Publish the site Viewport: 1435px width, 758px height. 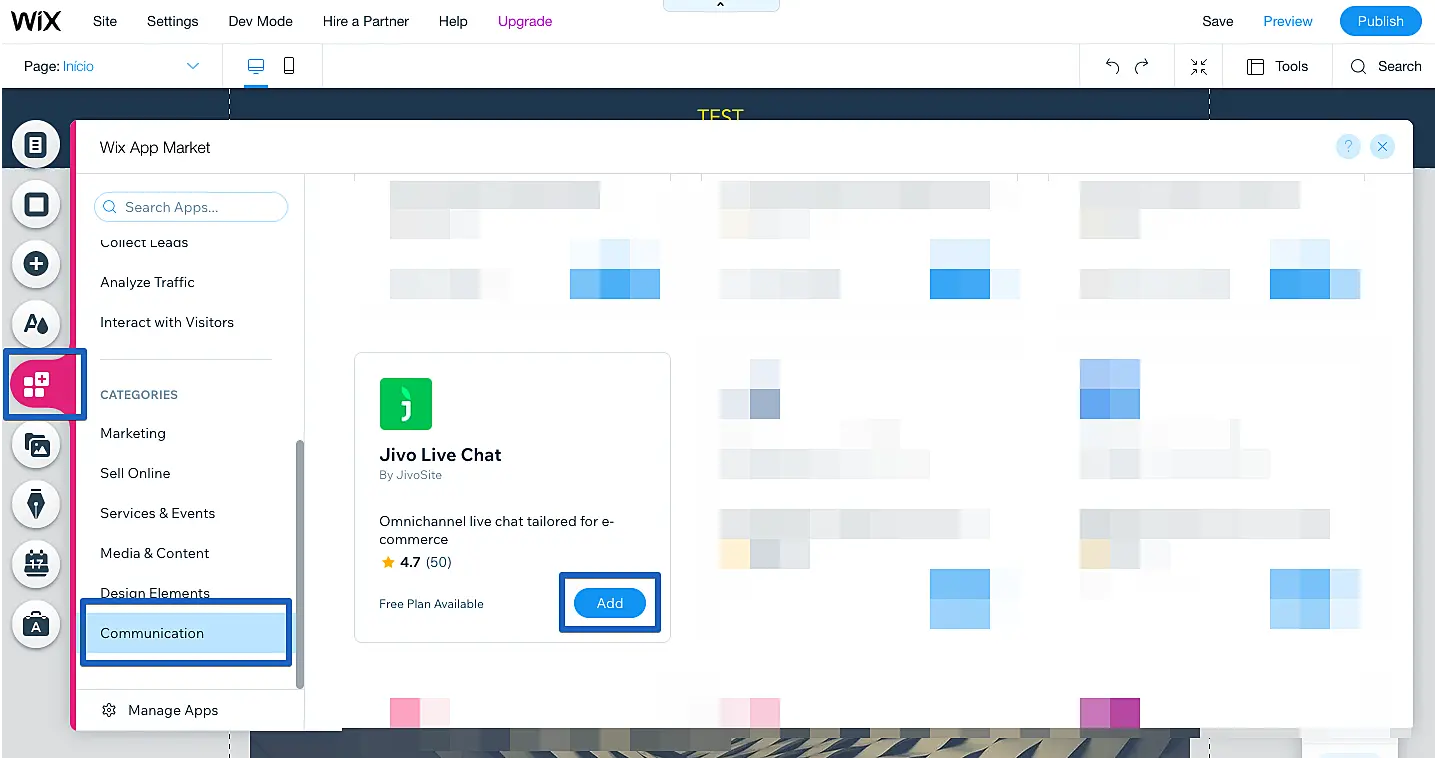pyautogui.click(x=1380, y=21)
